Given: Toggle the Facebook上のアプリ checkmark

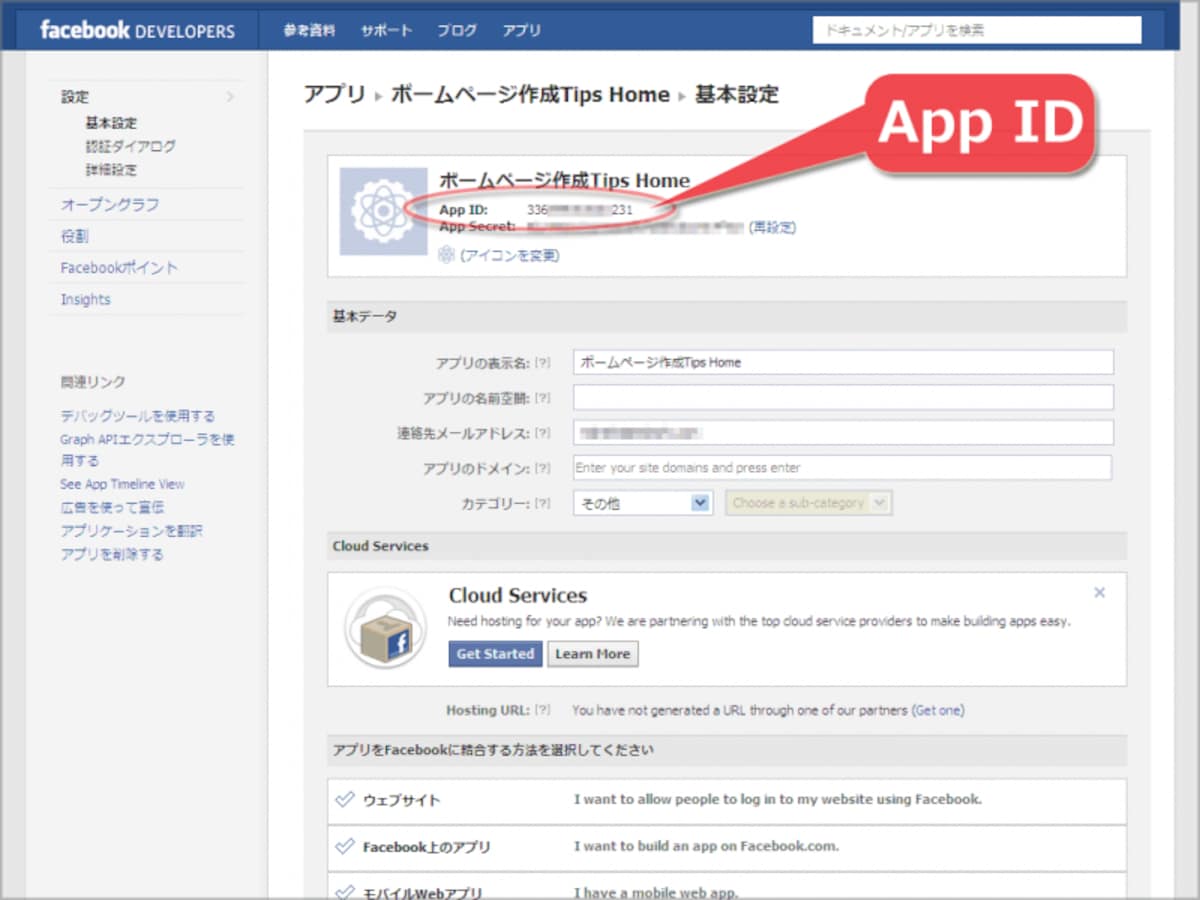Looking at the screenshot, I should tap(345, 846).
